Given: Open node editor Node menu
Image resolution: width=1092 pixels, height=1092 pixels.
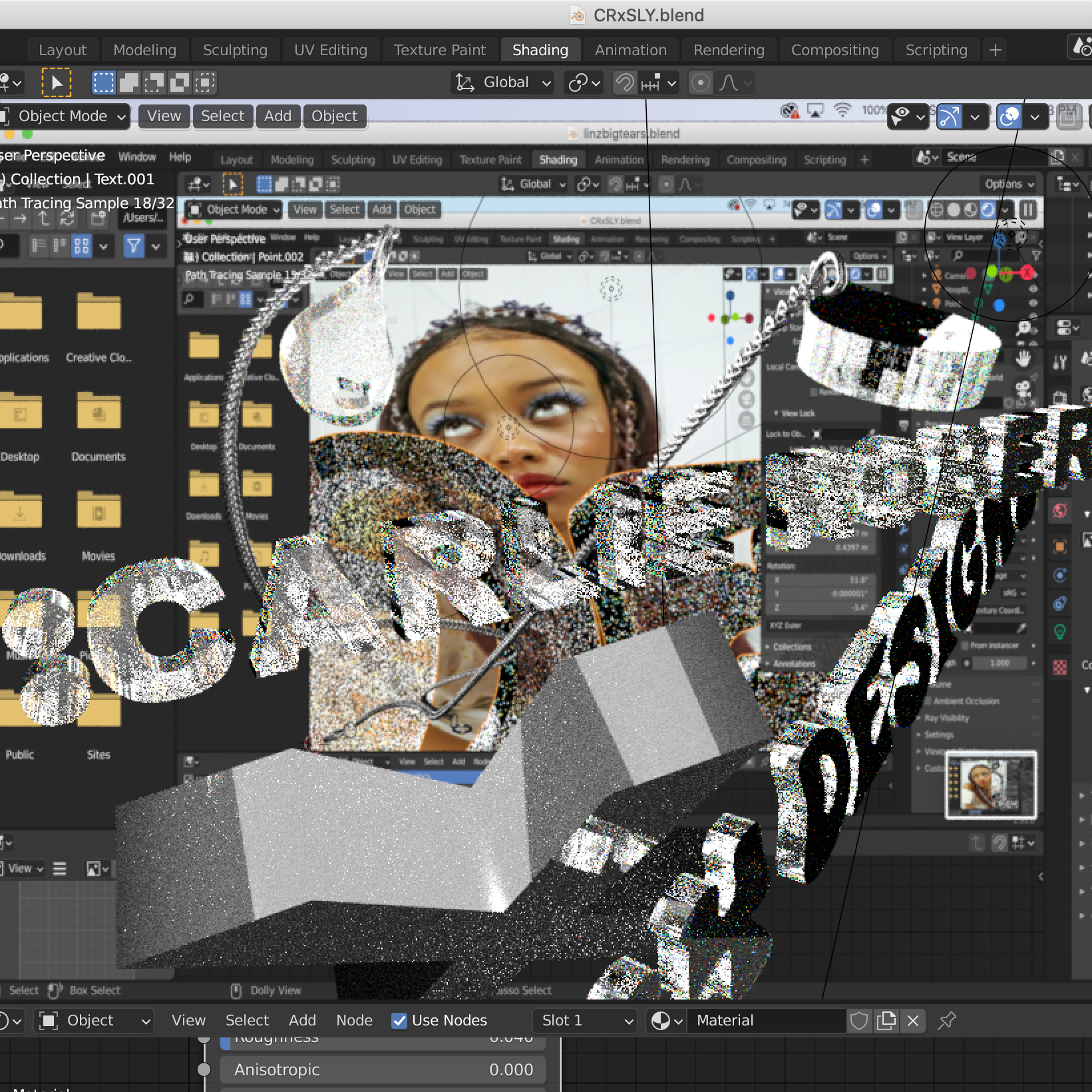Looking at the screenshot, I should [354, 1020].
